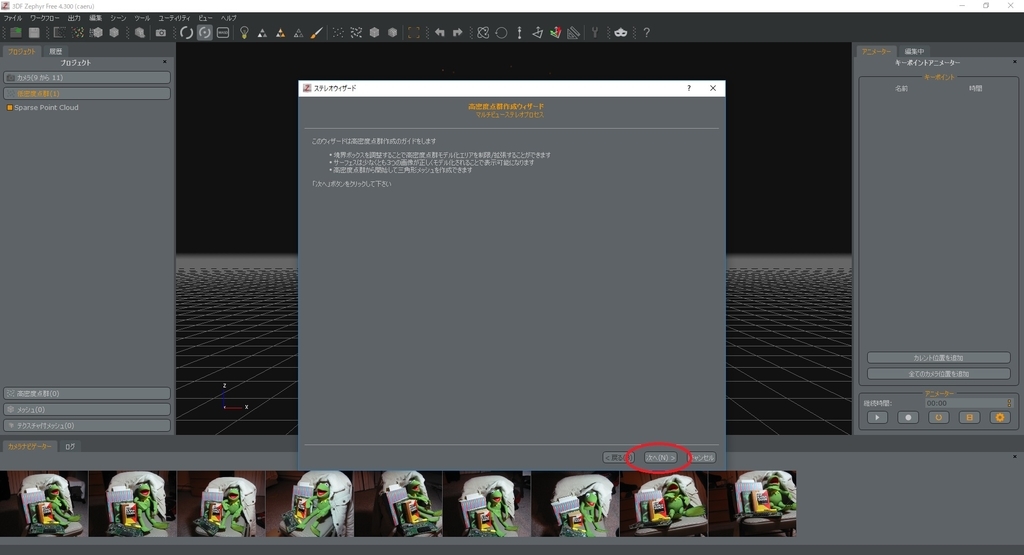Click the animator settings gear icon

click(x=1000, y=417)
